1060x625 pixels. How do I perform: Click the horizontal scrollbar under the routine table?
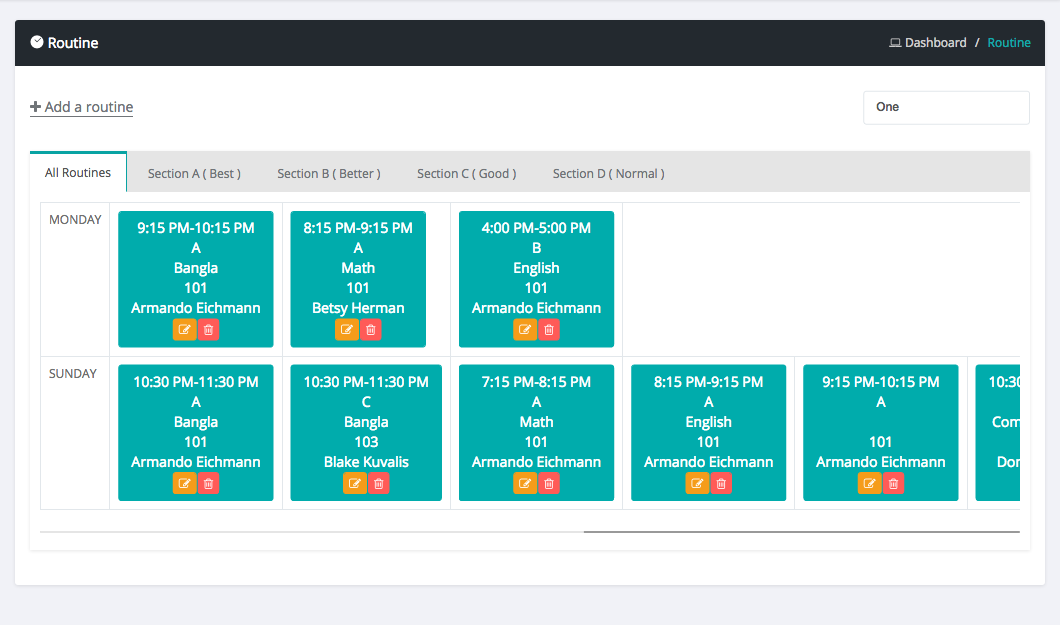pyautogui.click(x=800, y=532)
